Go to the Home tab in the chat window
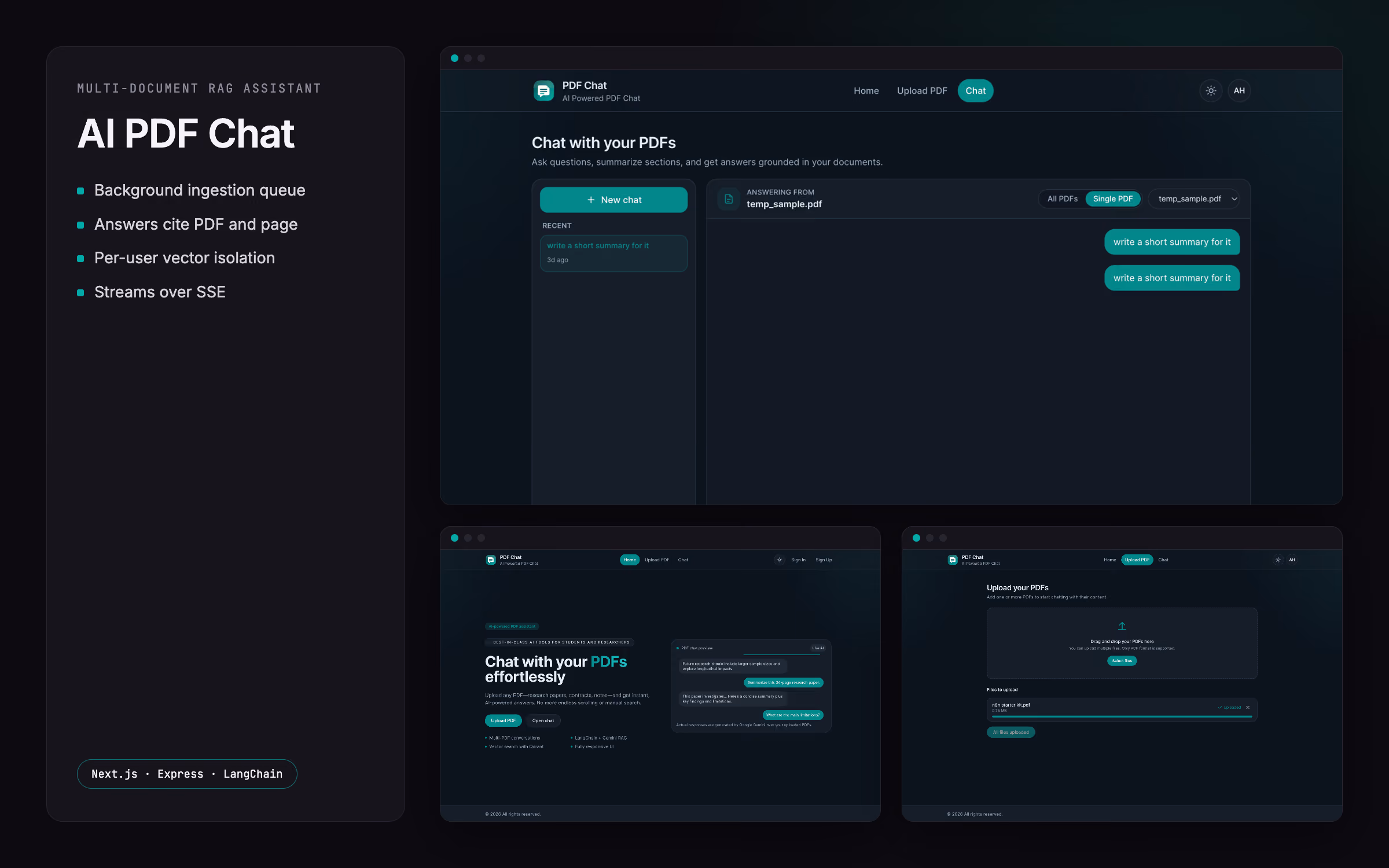Viewport: 1389px width, 868px height. click(866, 91)
